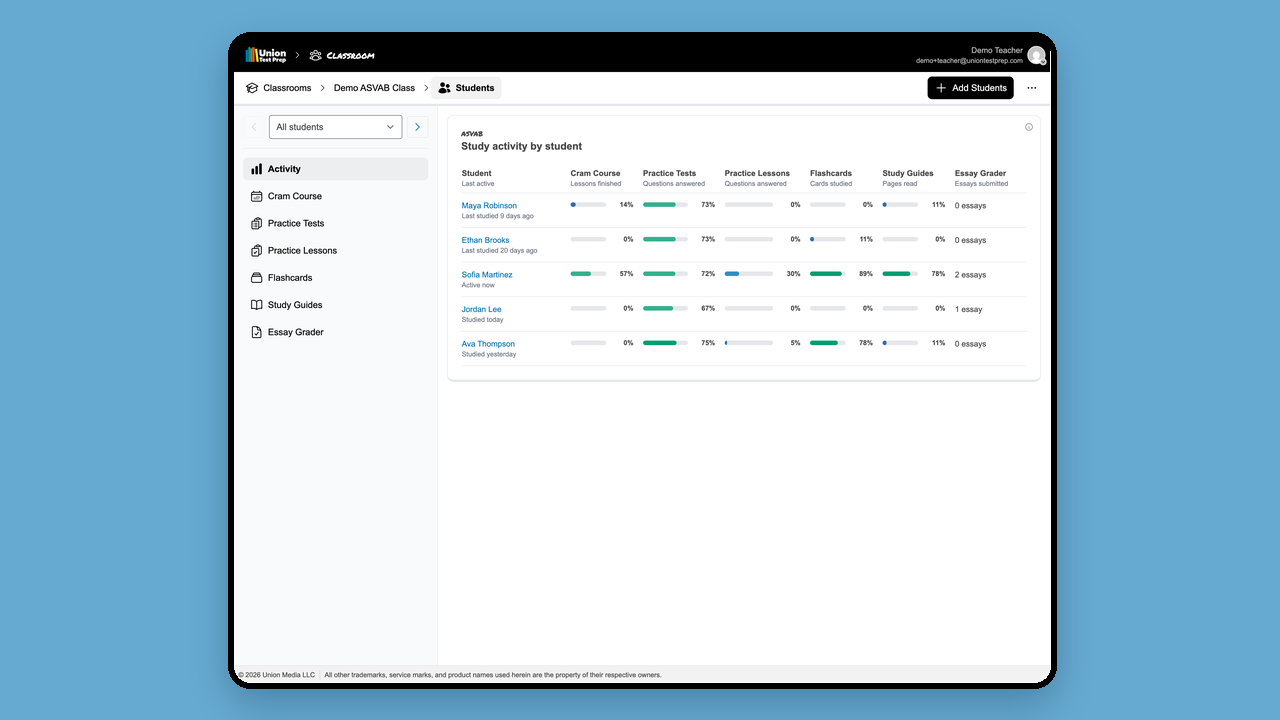This screenshot has width=1280, height=720.
Task: Click the Students people icon in breadcrumb
Action: tap(445, 88)
